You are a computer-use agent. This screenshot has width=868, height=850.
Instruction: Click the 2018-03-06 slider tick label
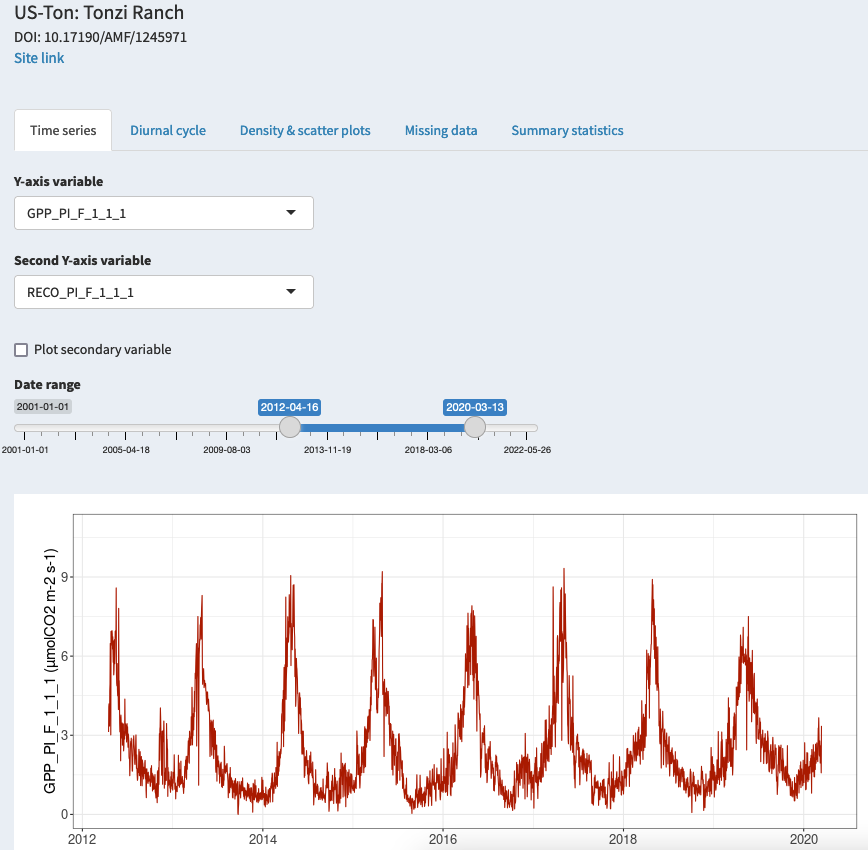pos(428,450)
